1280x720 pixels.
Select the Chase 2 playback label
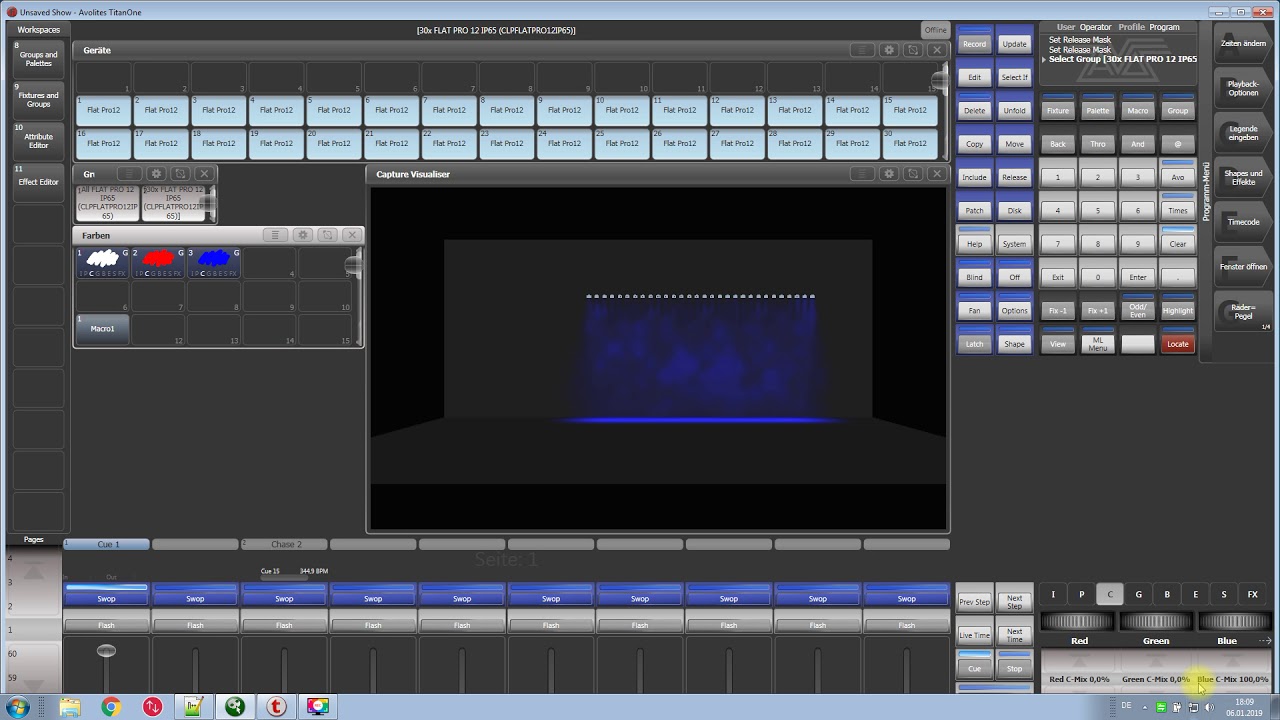coord(285,544)
